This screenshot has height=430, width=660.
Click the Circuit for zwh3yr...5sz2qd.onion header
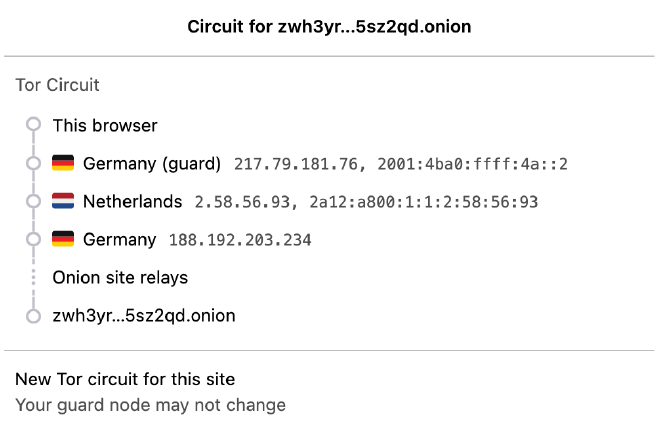pos(329,27)
